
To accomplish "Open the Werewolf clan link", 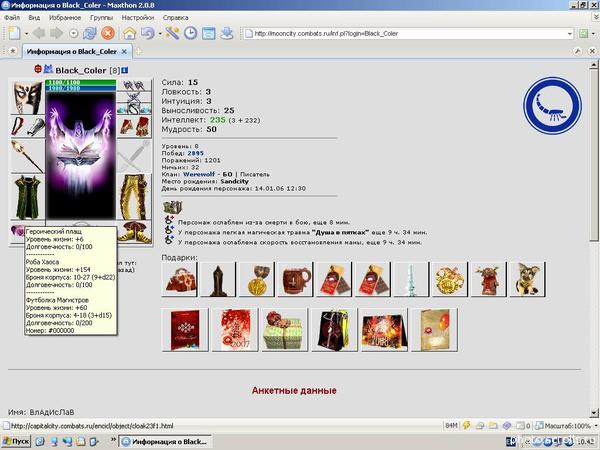I will tap(199, 174).
